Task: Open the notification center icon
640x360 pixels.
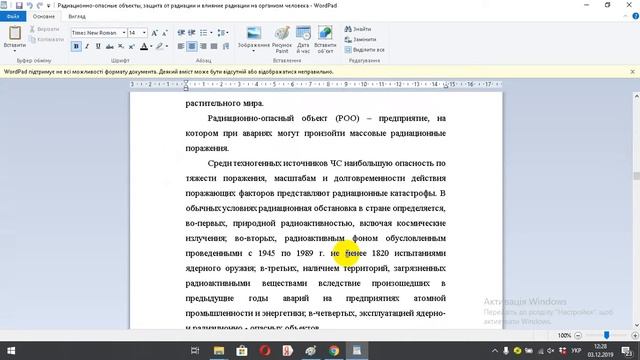Action: coord(627,351)
